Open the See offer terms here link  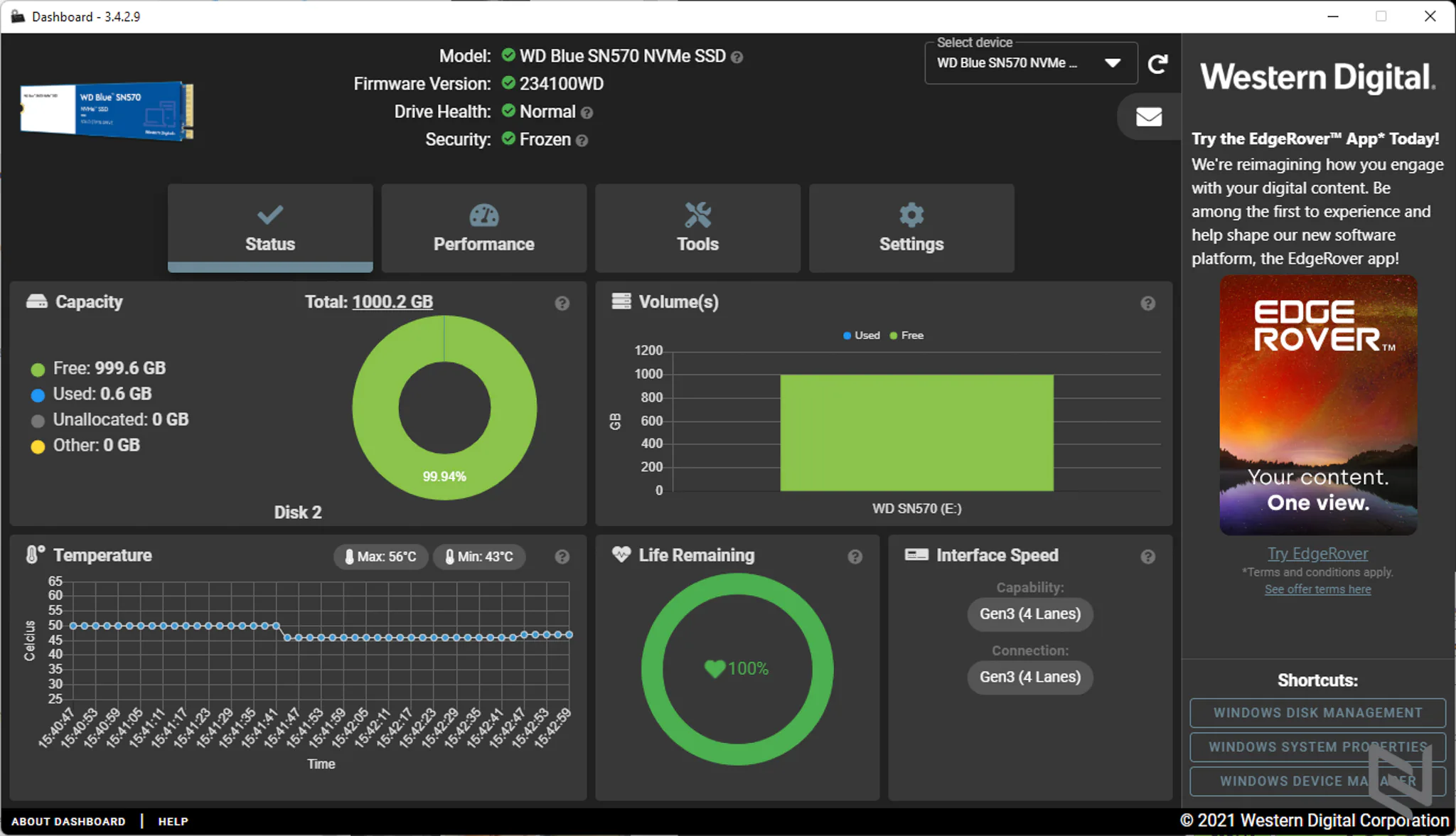(x=1317, y=589)
